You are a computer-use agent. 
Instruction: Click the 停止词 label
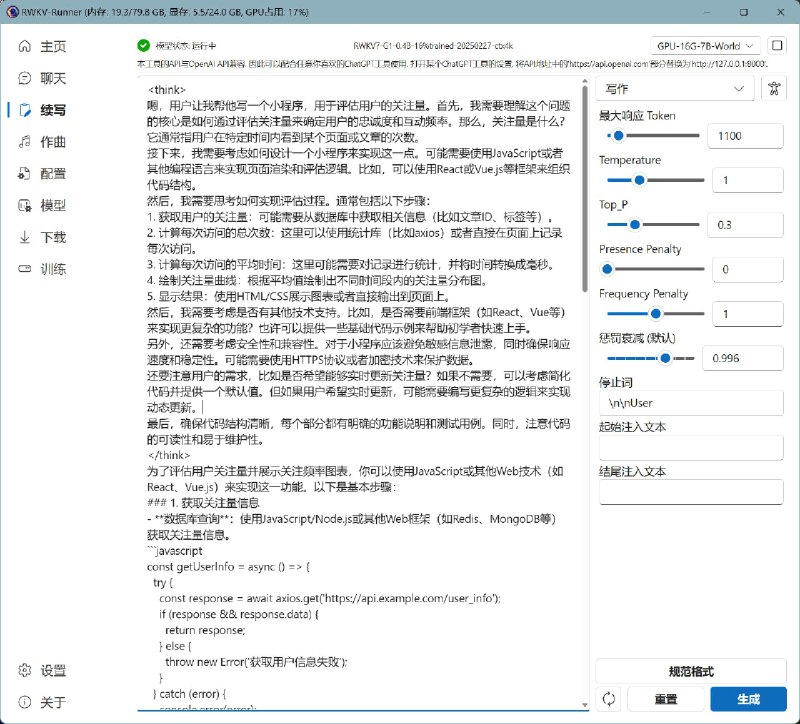click(616, 382)
